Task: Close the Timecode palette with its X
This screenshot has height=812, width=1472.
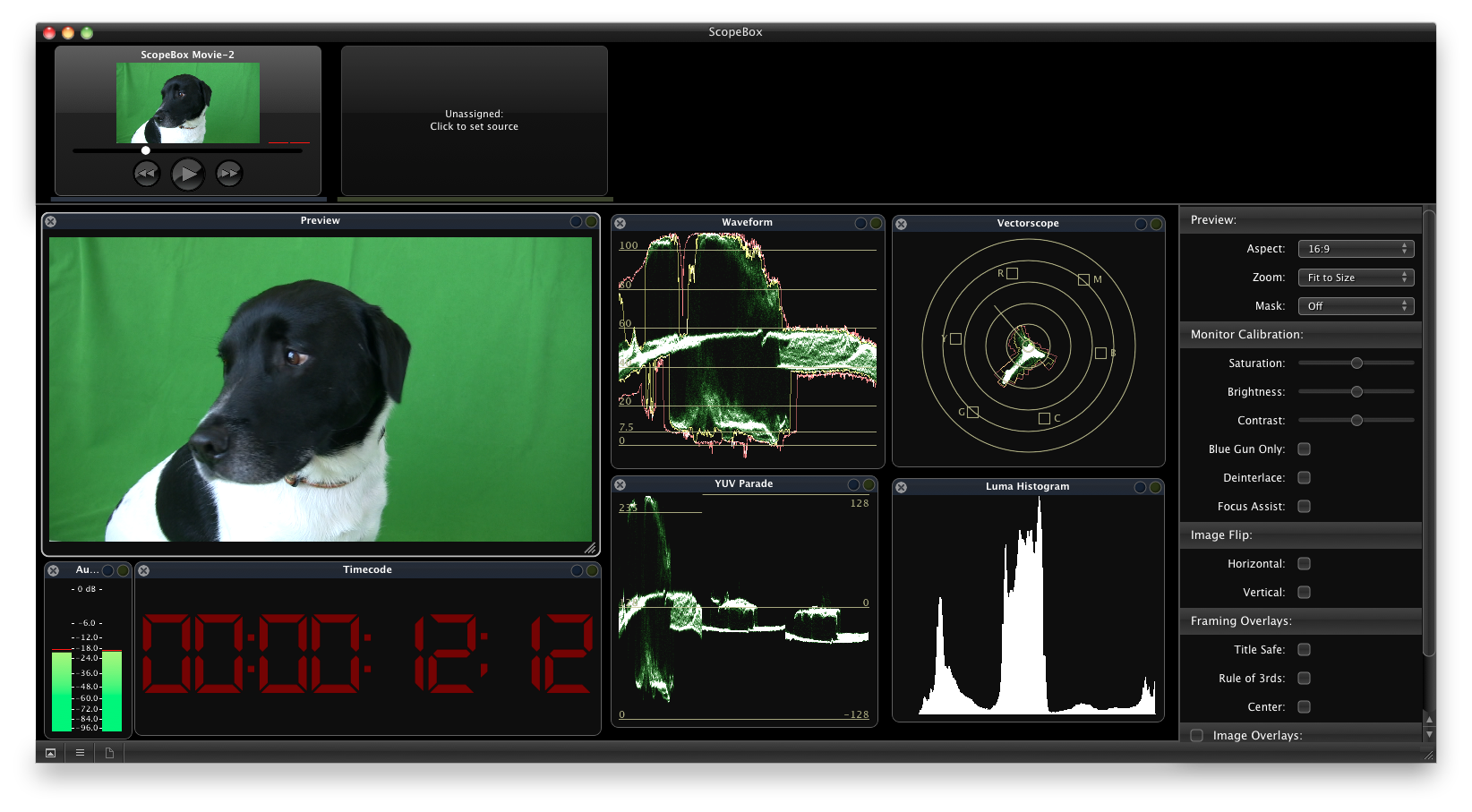Action: coord(144,570)
